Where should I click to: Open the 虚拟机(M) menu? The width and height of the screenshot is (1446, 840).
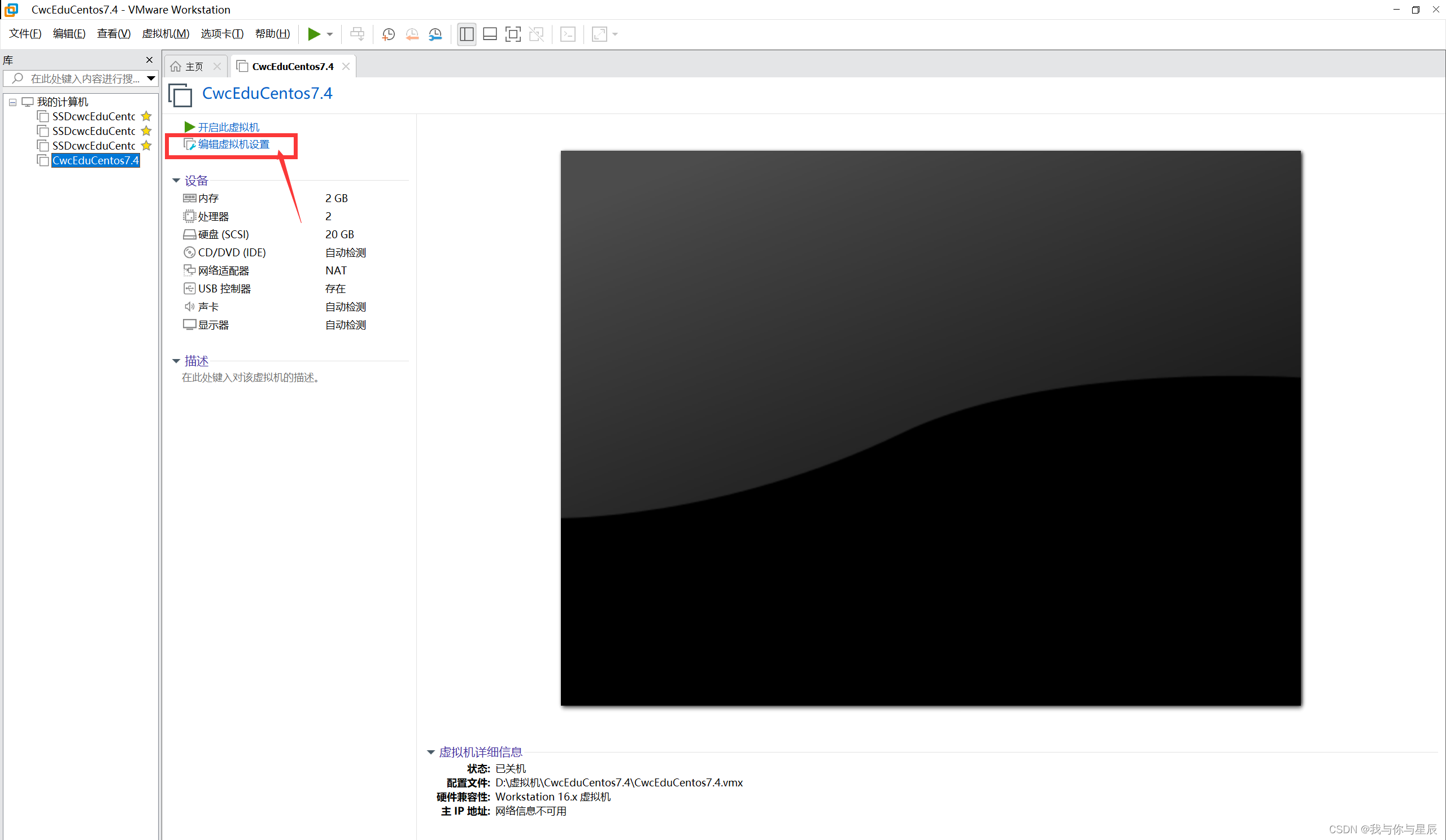(x=165, y=34)
